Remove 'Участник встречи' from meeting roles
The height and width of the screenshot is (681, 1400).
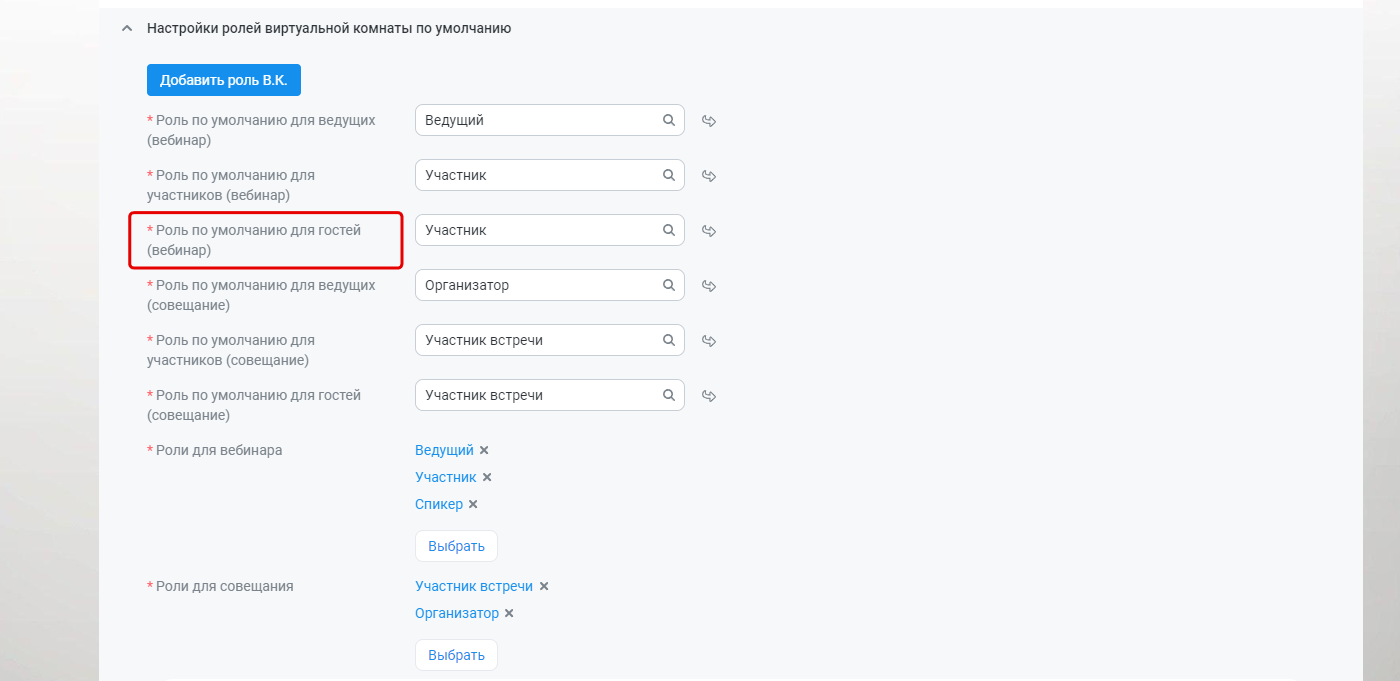pos(544,587)
